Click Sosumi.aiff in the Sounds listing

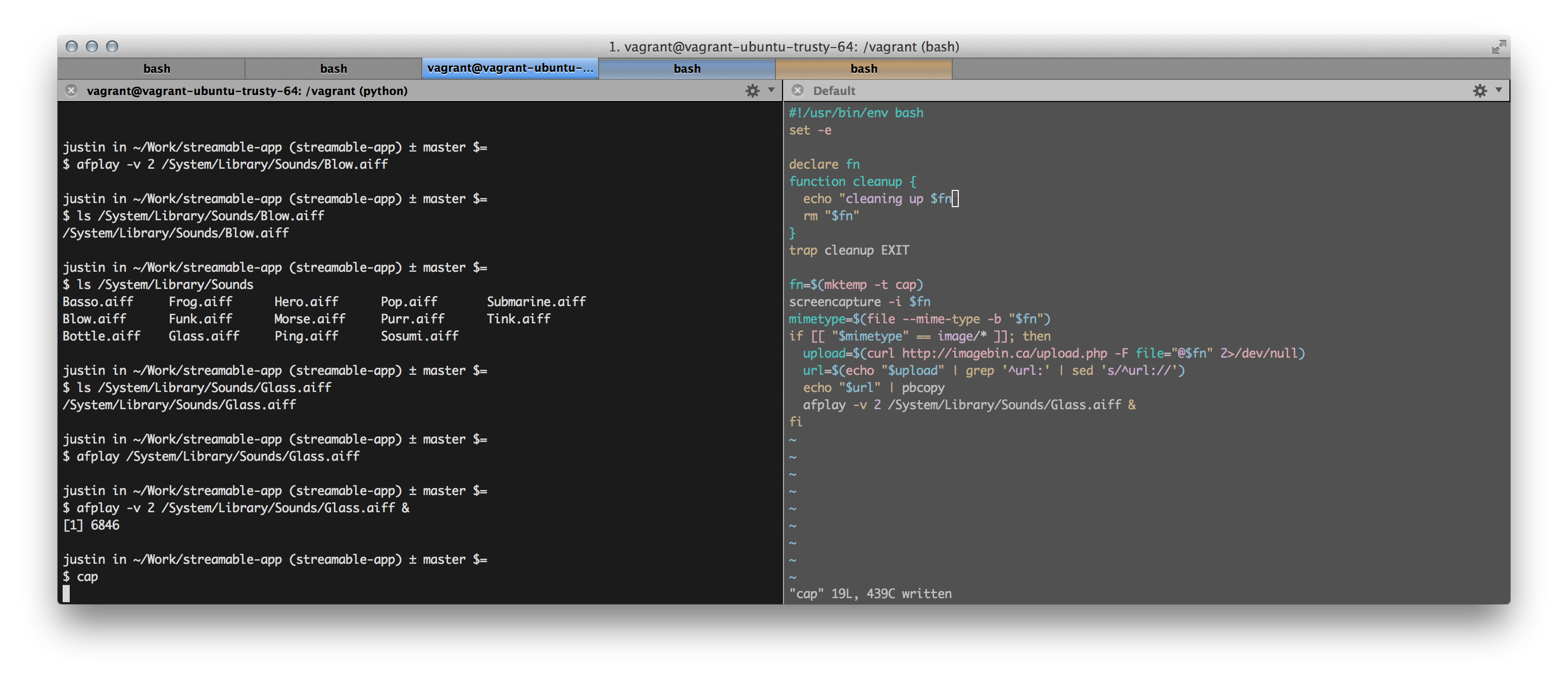click(x=419, y=336)
